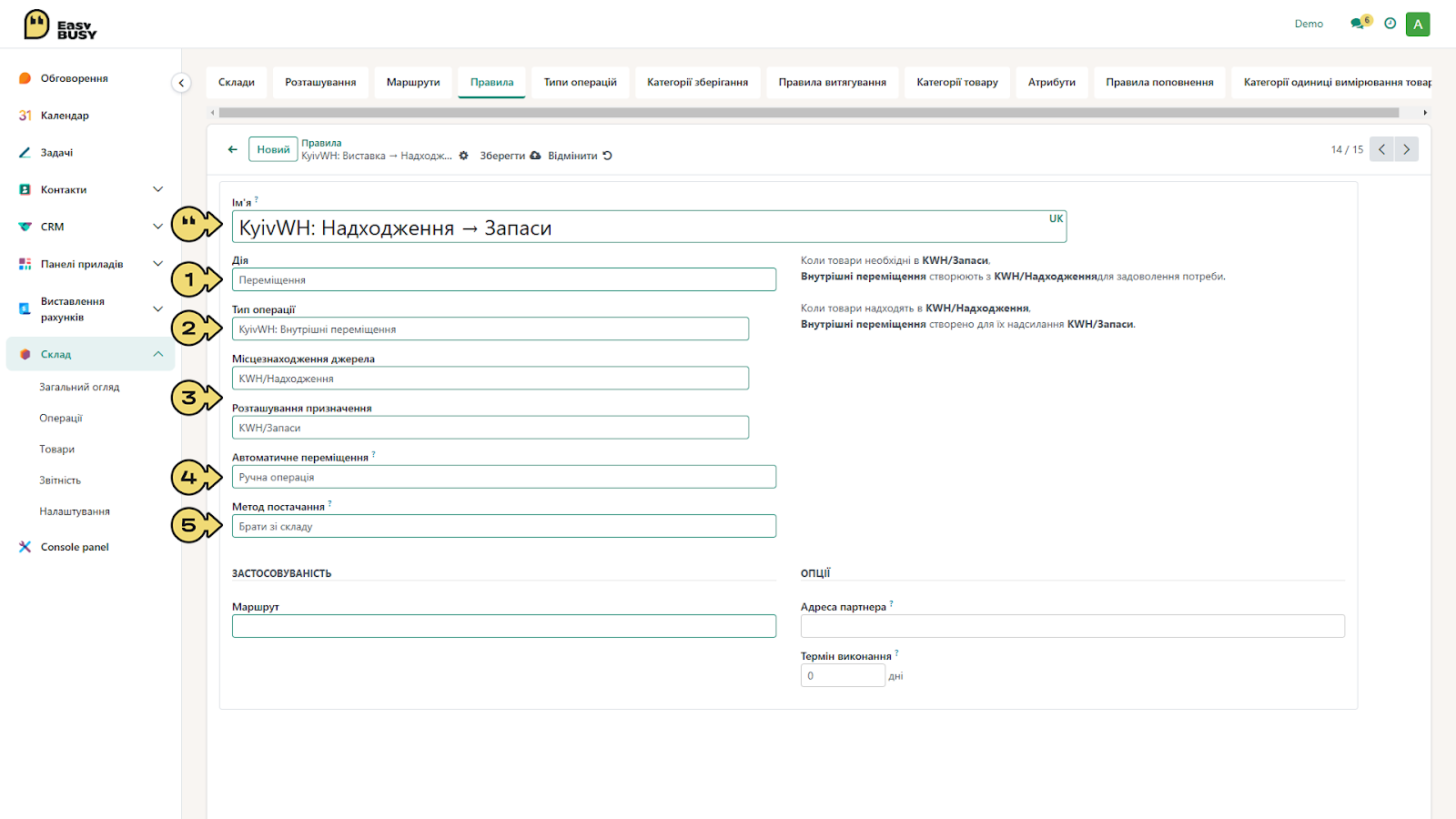Switch to Категорії зберігання tab
This screenshot has width=1456, height=819.
click(x=698, y=82)
